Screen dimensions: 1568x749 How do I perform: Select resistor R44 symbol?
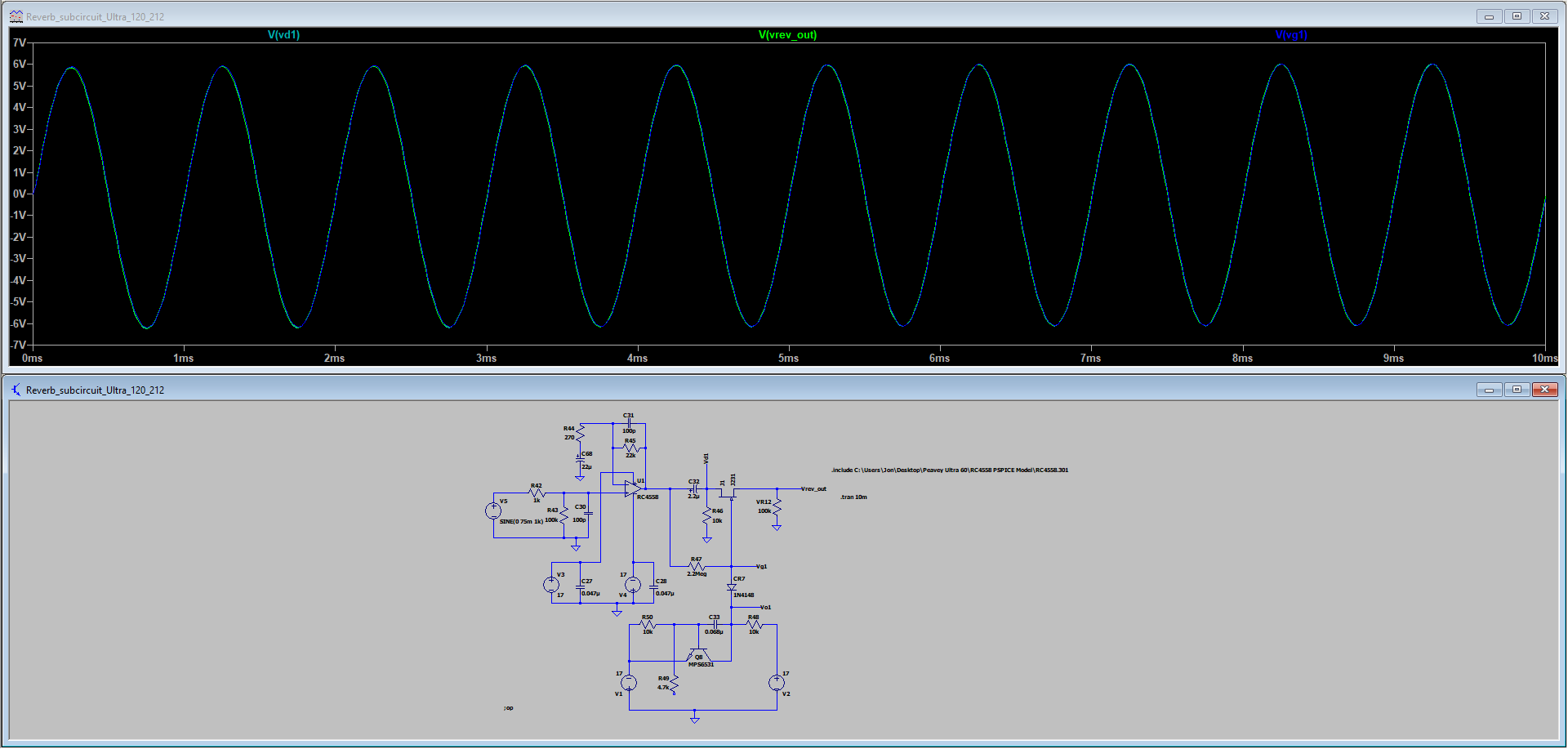(x=580, y=432)
